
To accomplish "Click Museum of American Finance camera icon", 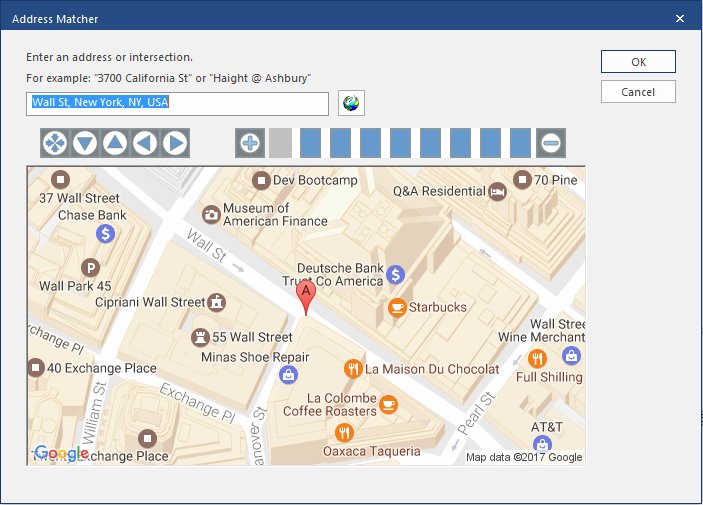I will [211, 215].
